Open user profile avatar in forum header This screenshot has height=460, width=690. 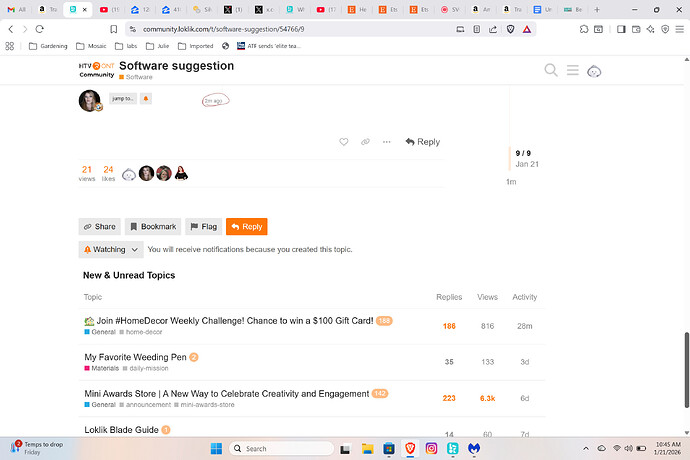(x=594, y=70)
